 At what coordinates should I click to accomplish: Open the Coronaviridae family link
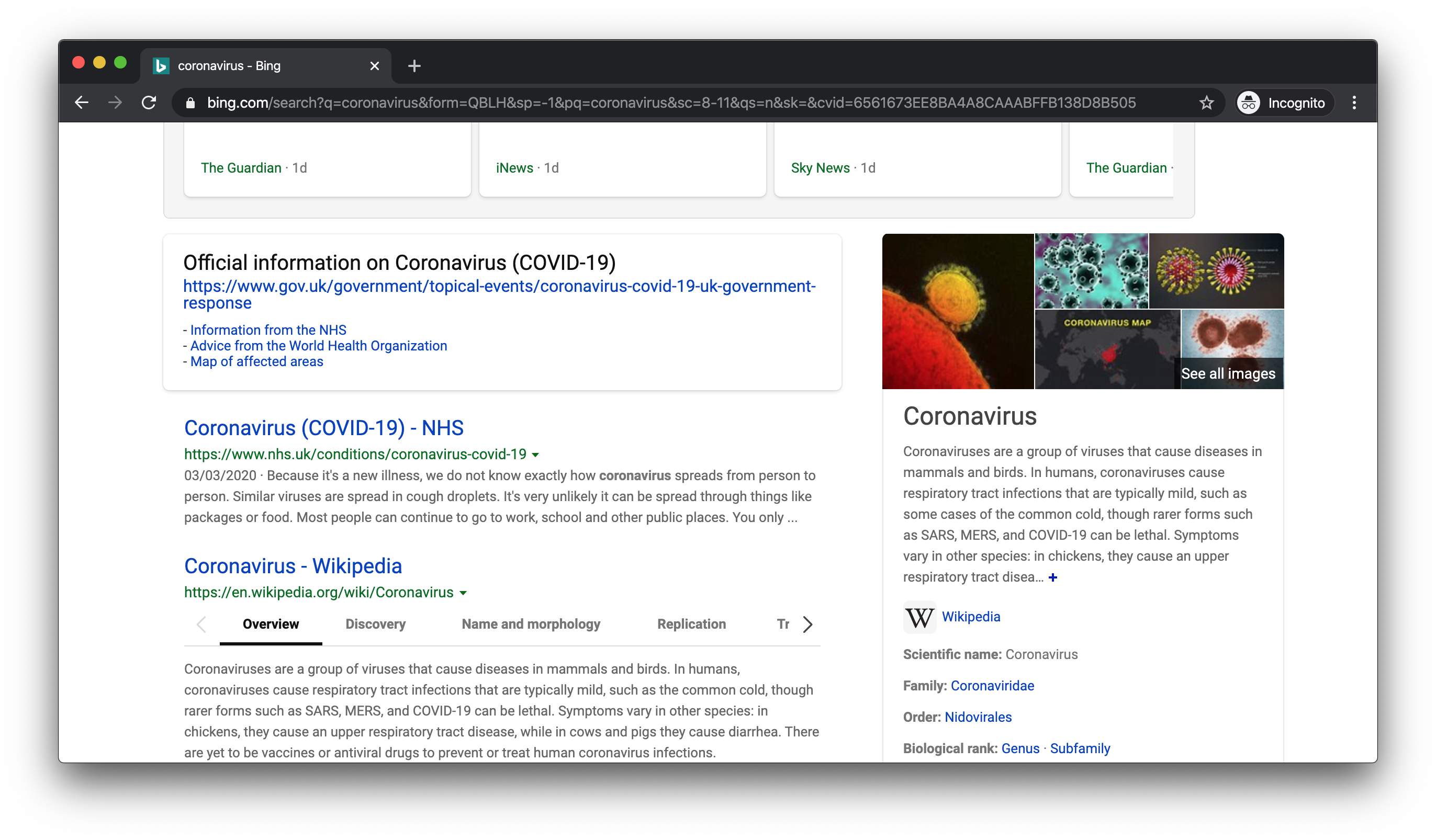pos(992,686)
